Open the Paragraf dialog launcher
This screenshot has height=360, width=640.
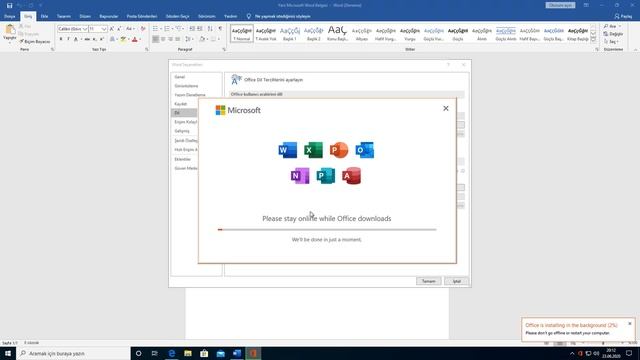pos(224,49)
